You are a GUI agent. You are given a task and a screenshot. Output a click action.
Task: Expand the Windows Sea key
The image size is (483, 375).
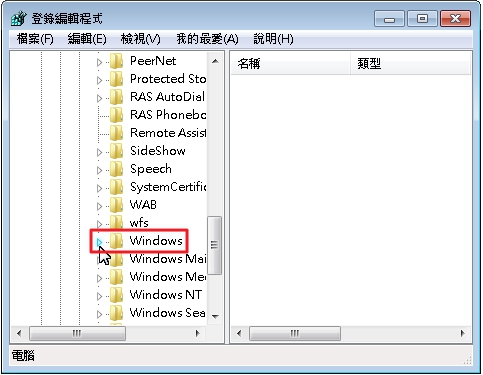[x=99, y=314]
